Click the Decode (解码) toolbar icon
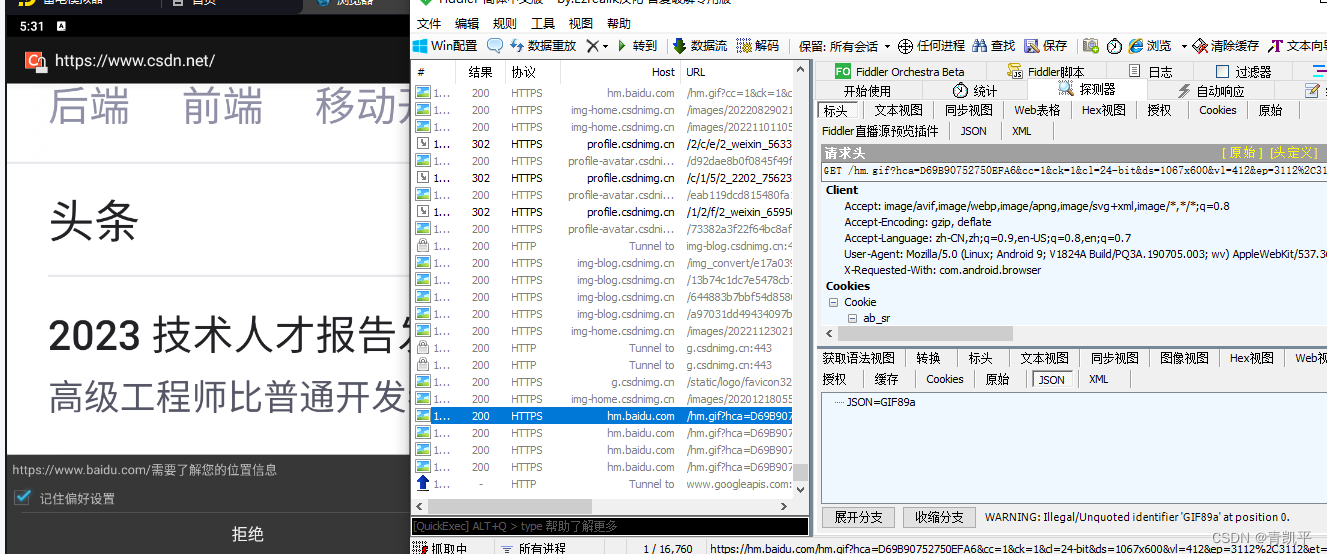 [x=744, y=46]
